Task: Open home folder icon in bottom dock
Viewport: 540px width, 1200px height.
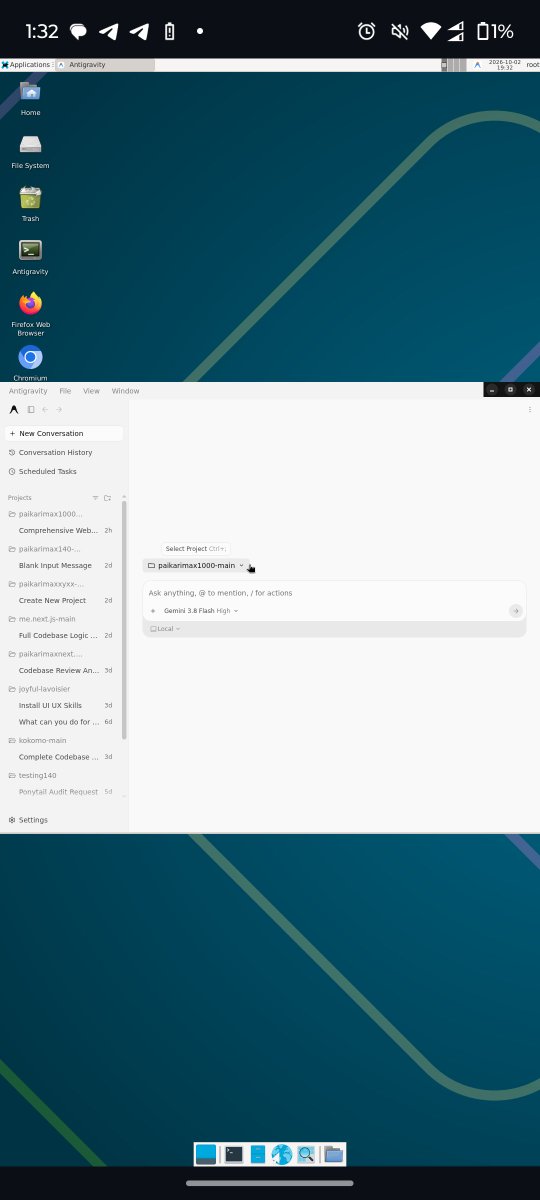Action: pos(333,1154)
